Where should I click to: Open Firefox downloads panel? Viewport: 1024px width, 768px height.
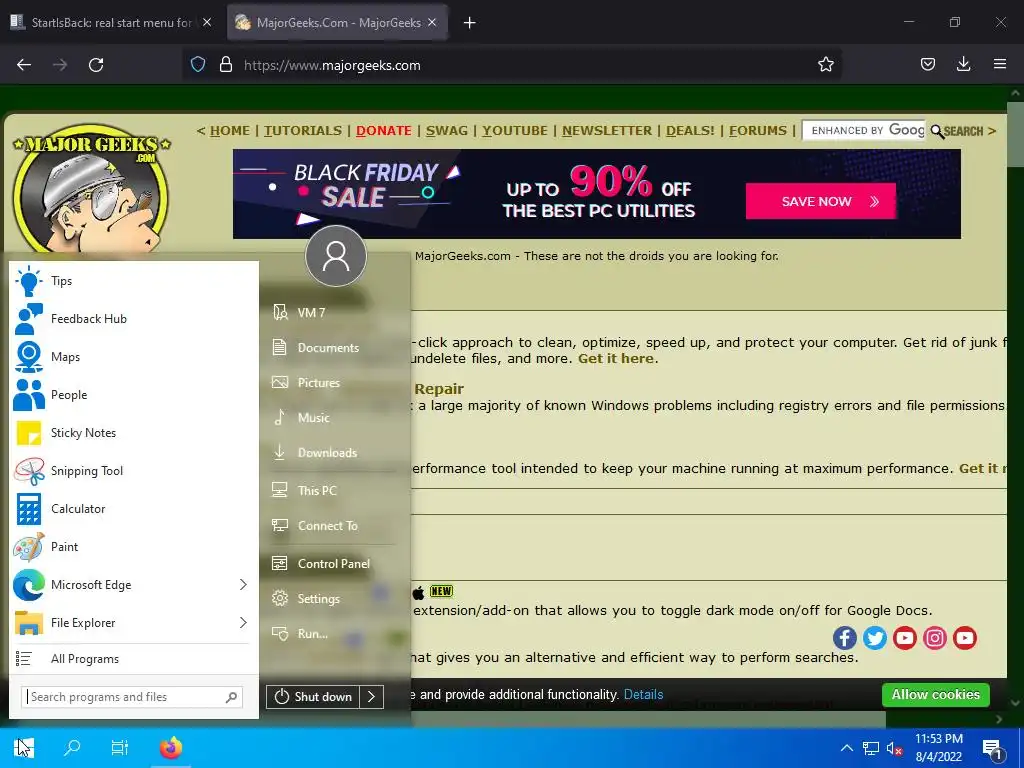click(x=963, y=65)
